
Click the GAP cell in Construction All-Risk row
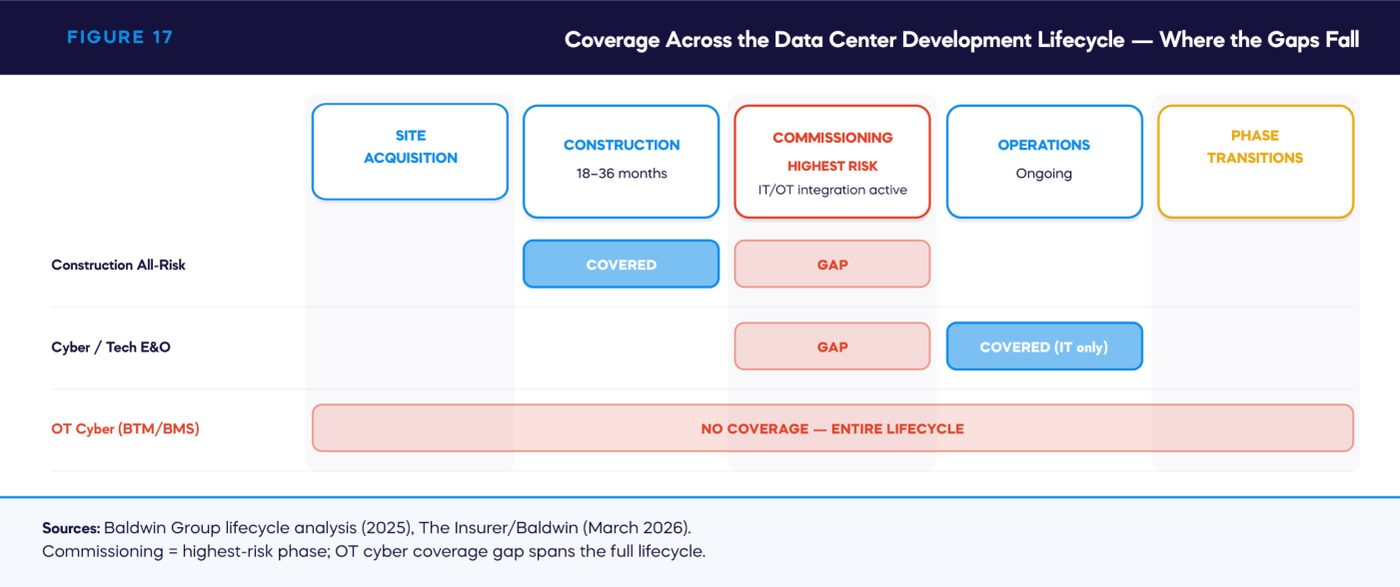click(x=832, y=264)
